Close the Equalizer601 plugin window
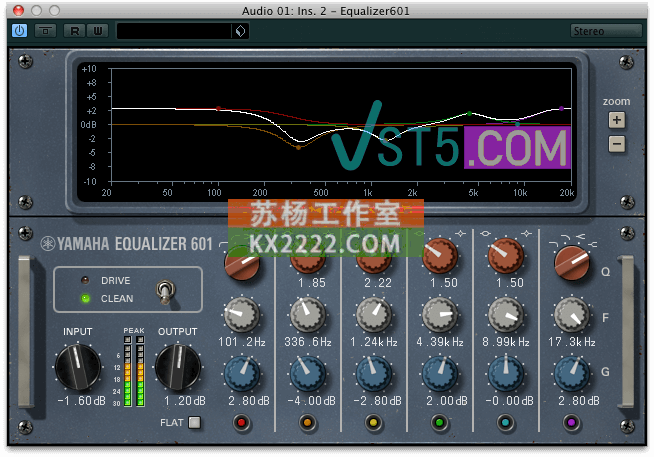 [x=18, y=10]
